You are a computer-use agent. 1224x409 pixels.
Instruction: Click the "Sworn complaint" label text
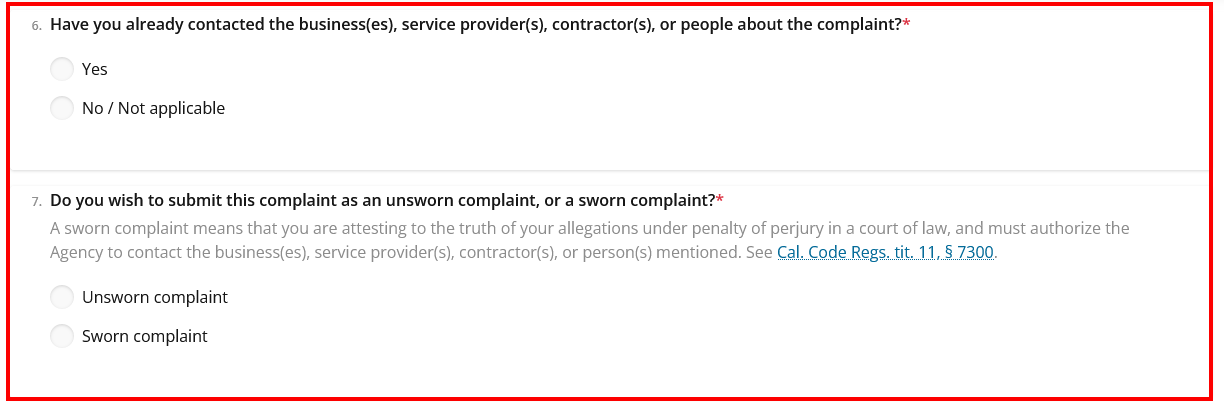pyautogui.click(x=145, y=336)
